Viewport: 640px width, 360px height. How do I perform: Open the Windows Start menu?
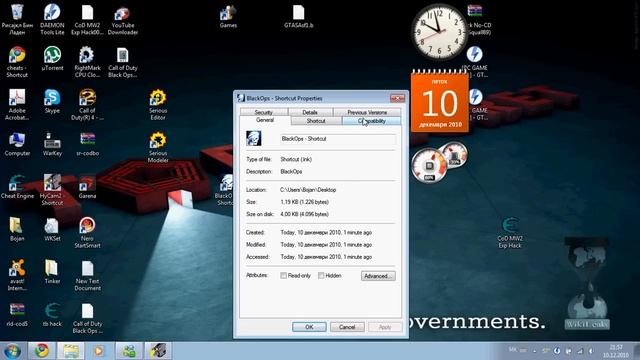(x=12, y=351)
